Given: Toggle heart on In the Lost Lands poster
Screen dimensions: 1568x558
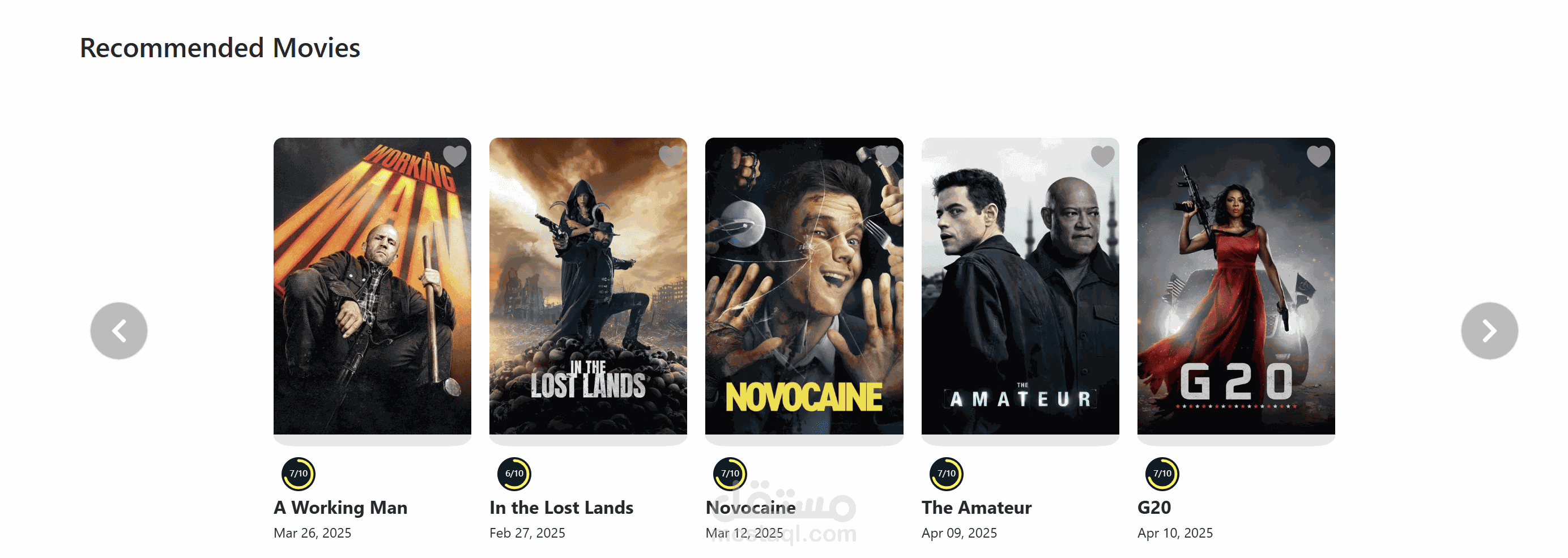Looking at the screenshot, I should pyautogui.click(x=671, y=156).
